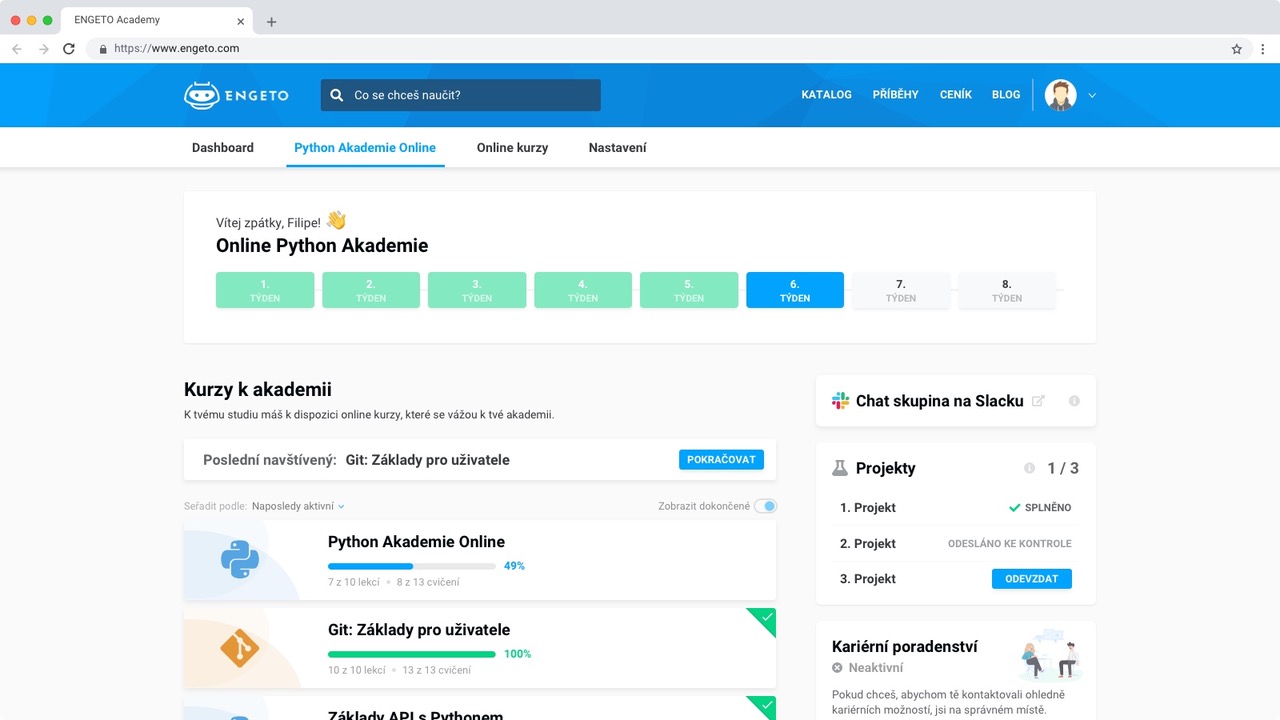1280x720 pixels.
Task: Click the Co se chceš naučit search field
Action: point(461,95)
